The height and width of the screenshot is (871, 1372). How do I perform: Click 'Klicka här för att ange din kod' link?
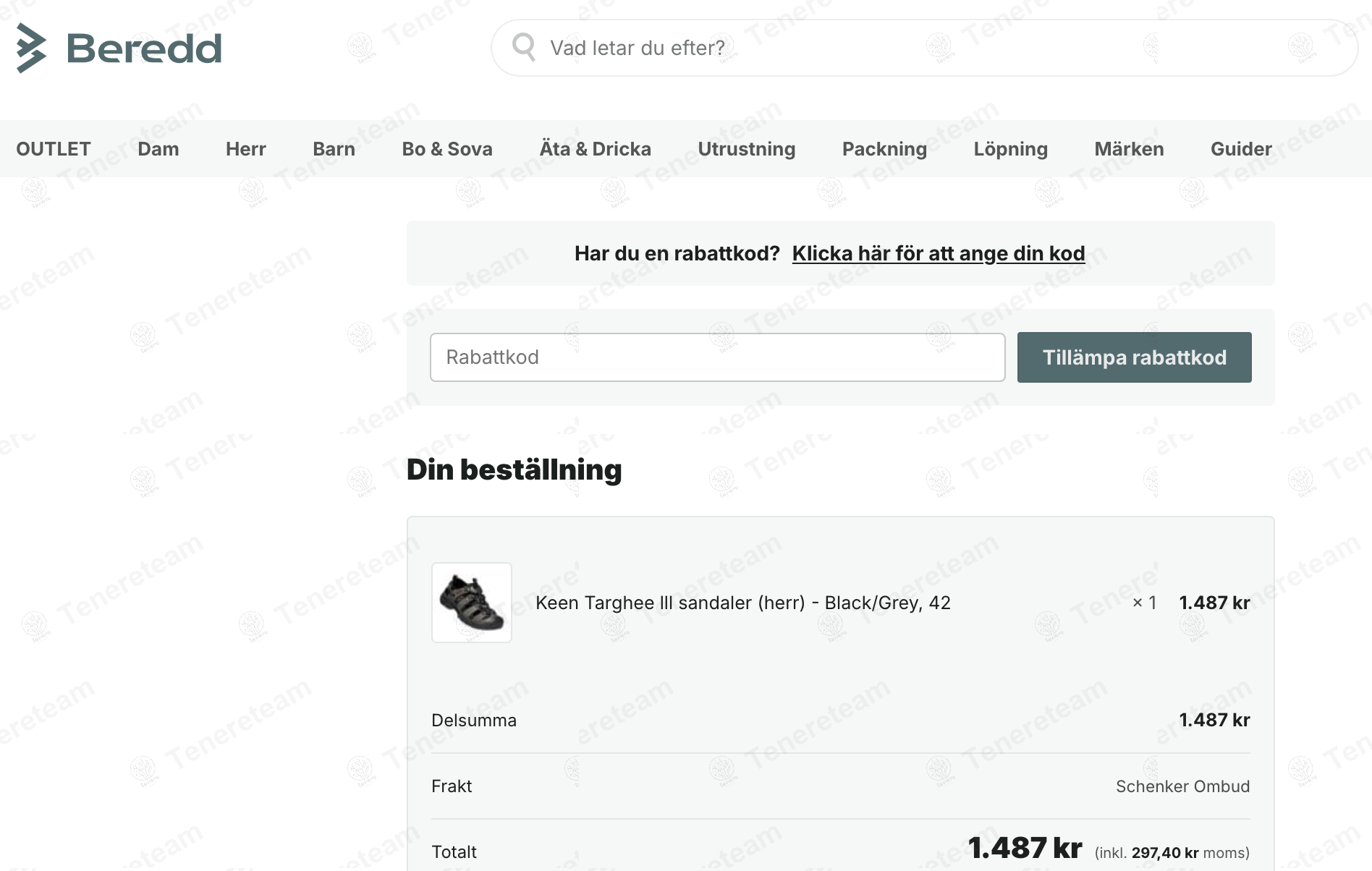[x=939, y=253]
